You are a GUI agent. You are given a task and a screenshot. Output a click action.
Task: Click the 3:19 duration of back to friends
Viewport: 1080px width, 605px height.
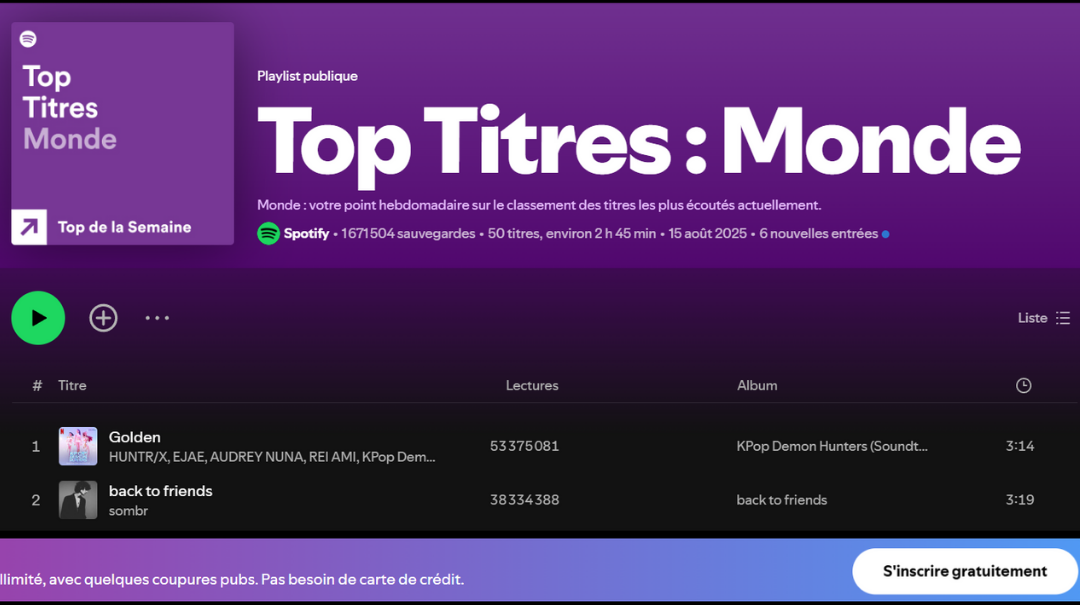coord(1019,500)
